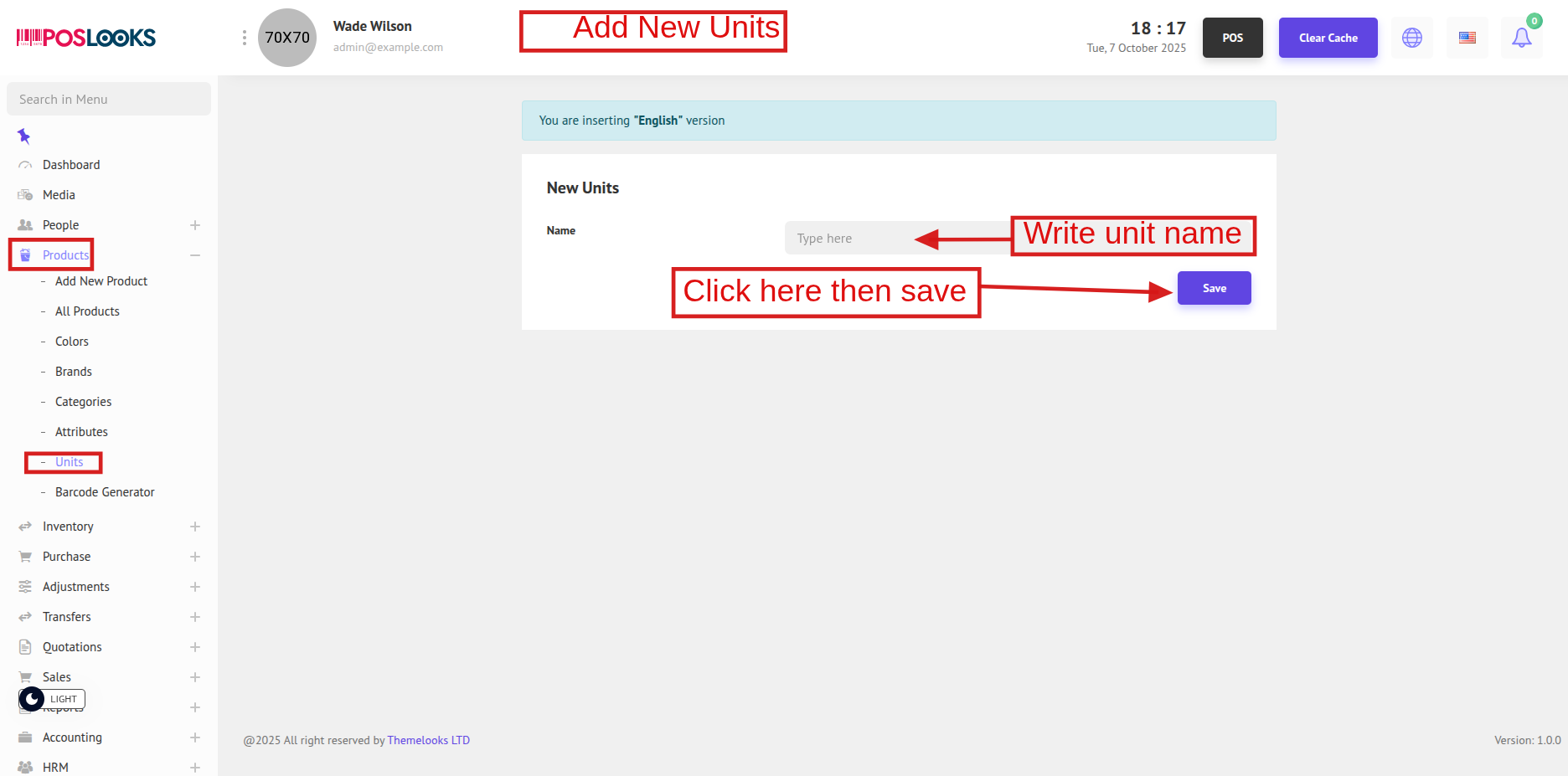
Task: Open the POS screen button
Action: 1232,38
